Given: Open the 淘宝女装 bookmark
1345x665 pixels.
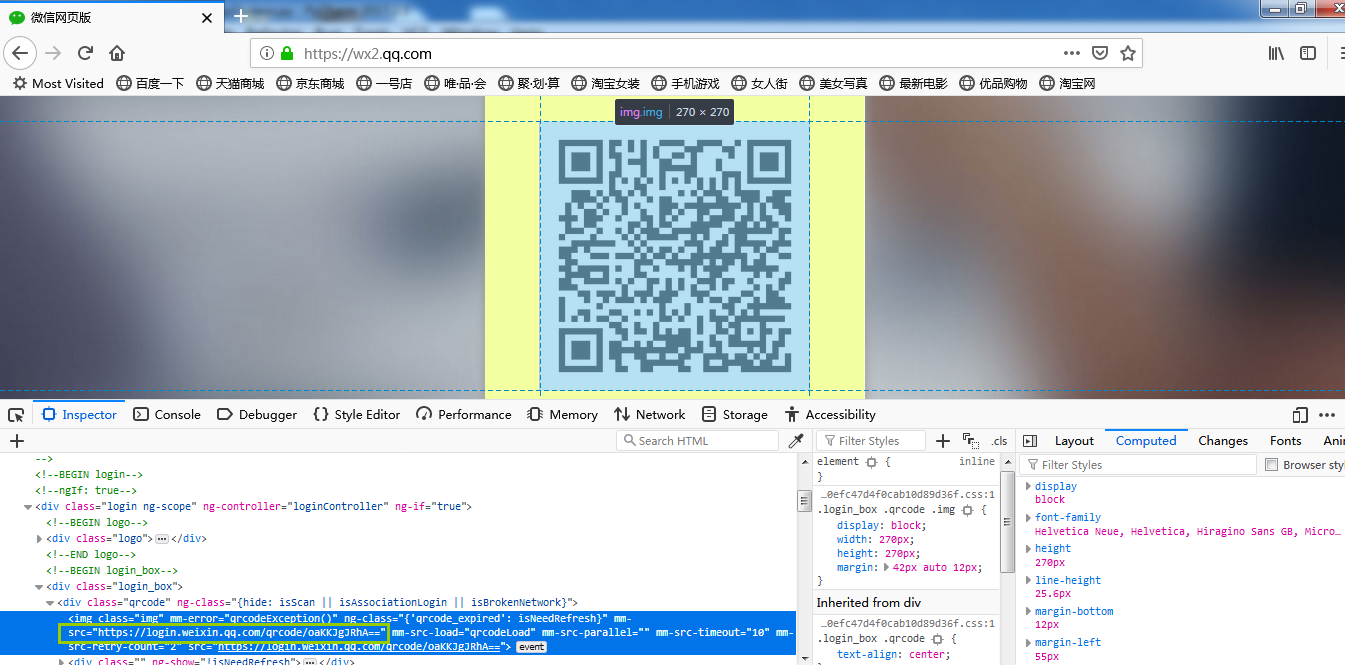Looking at the screenshot, I should [x=606, y=83].
